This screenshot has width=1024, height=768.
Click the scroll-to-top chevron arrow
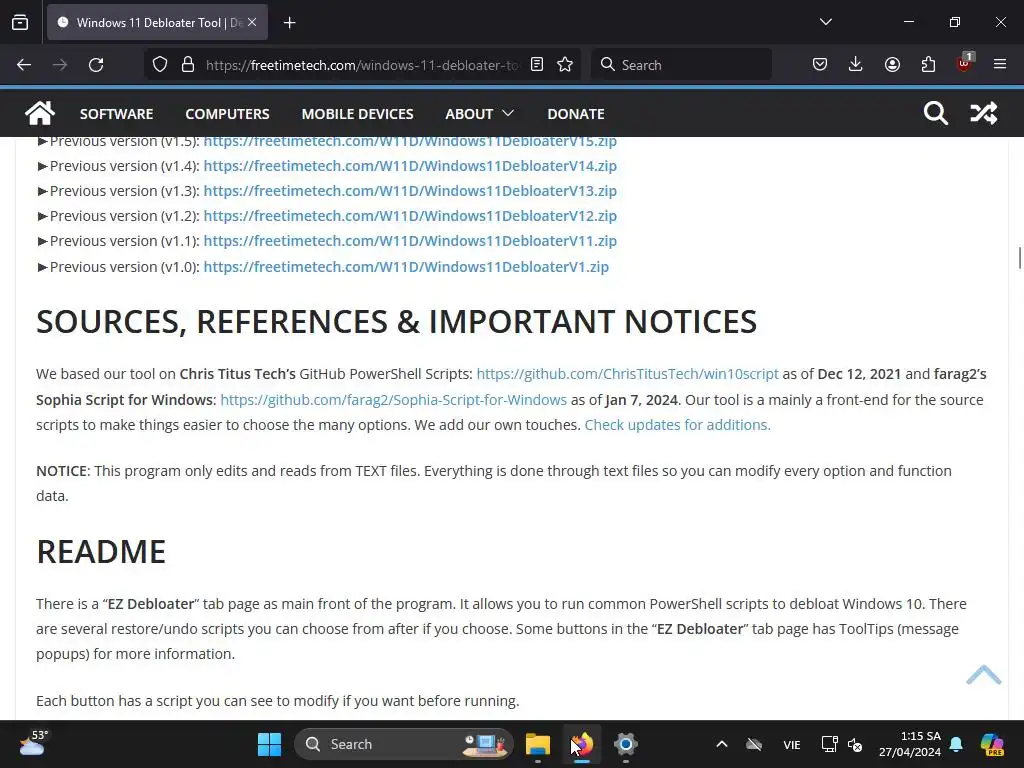(x=984, y=675)
